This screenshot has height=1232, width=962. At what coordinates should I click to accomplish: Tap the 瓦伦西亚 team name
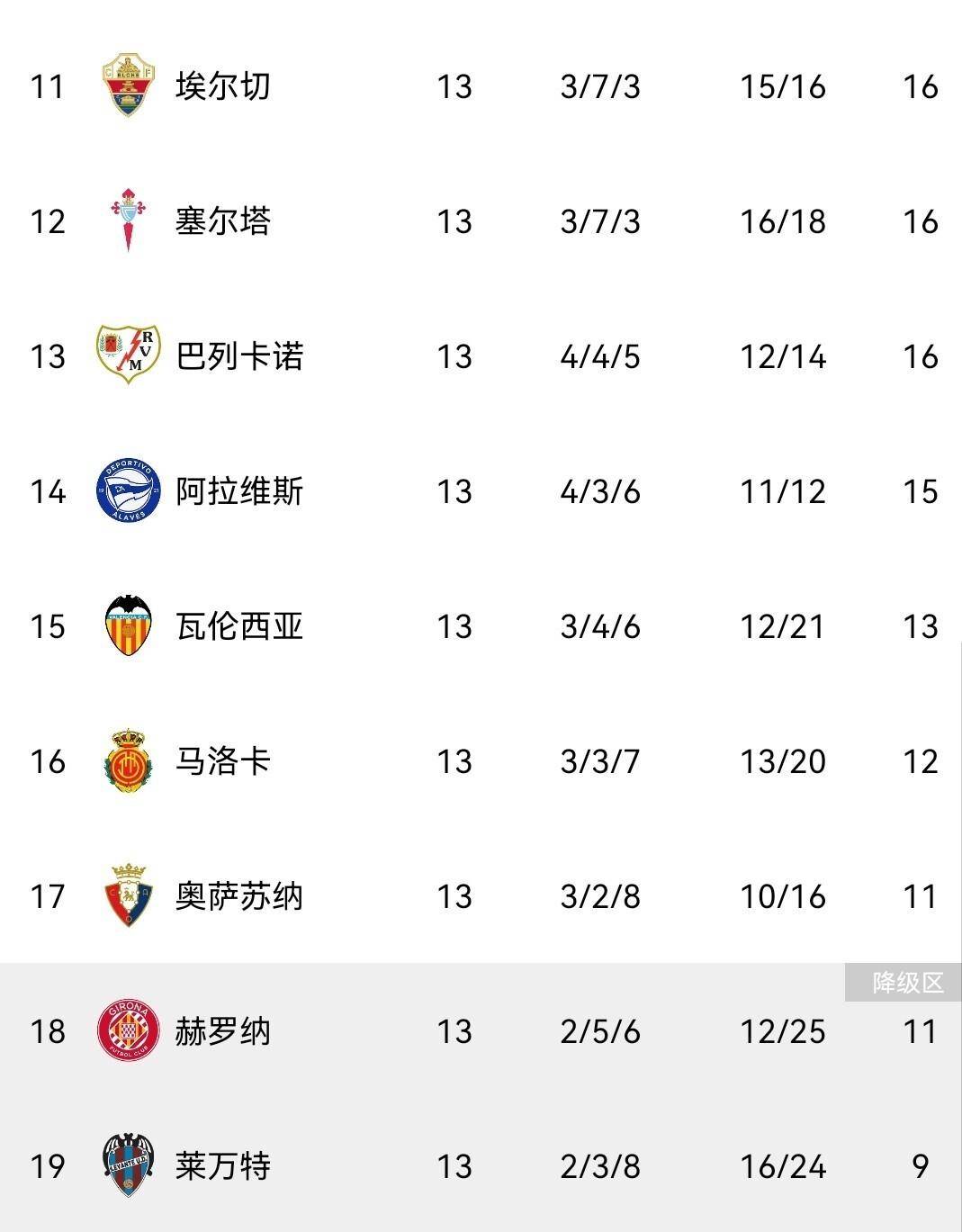pos(239,626)
